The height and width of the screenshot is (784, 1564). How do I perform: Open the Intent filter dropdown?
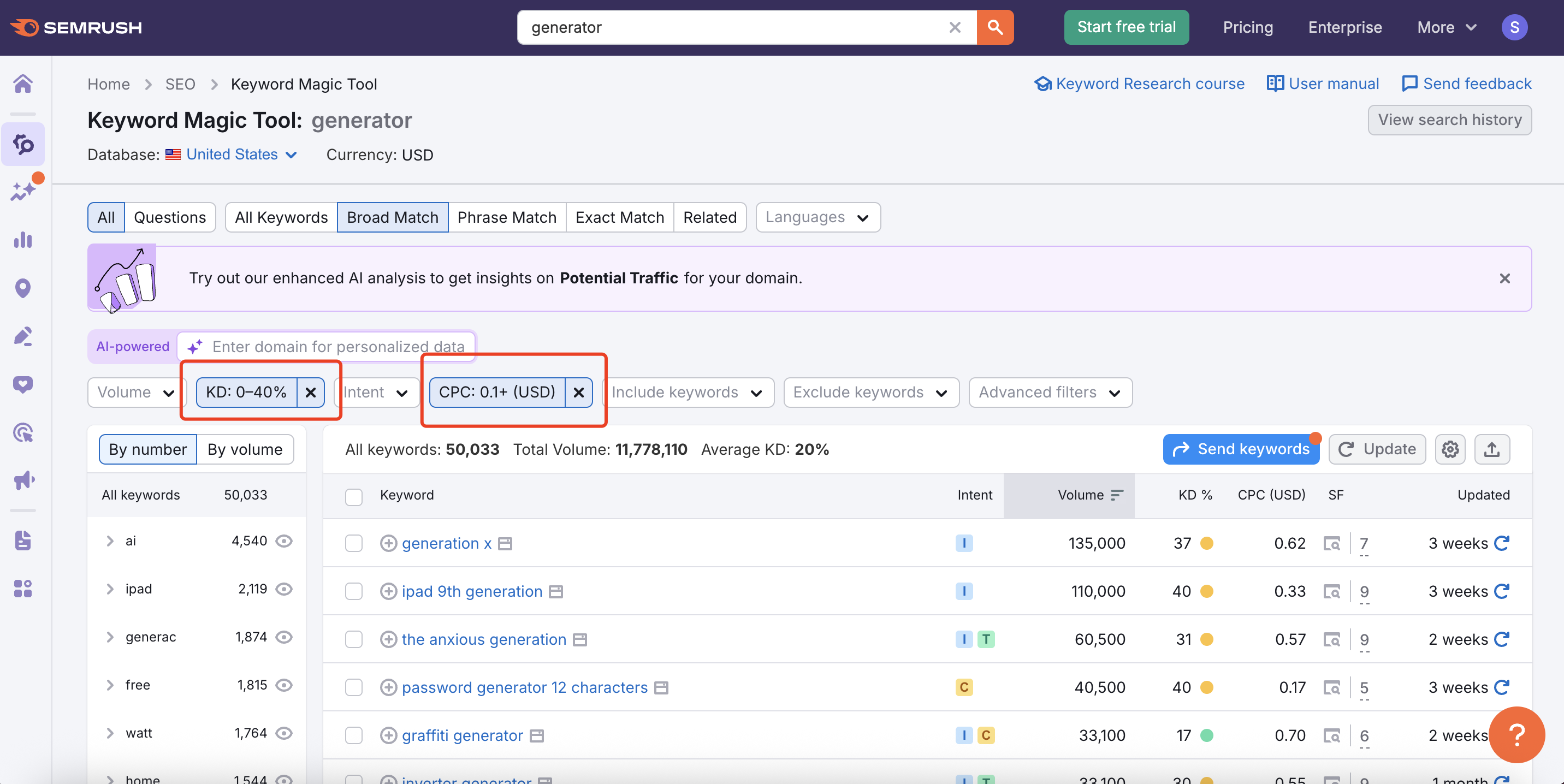pyautogui.click(x=376, y=393)
